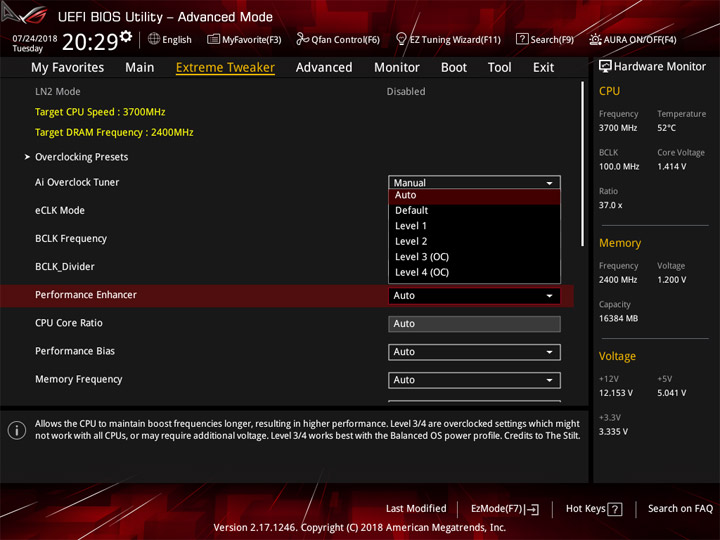Viewport: 720px width, 540px height.
Task: Launch EZ Tuning Wizard bulb icon
Action: (401, 39)
